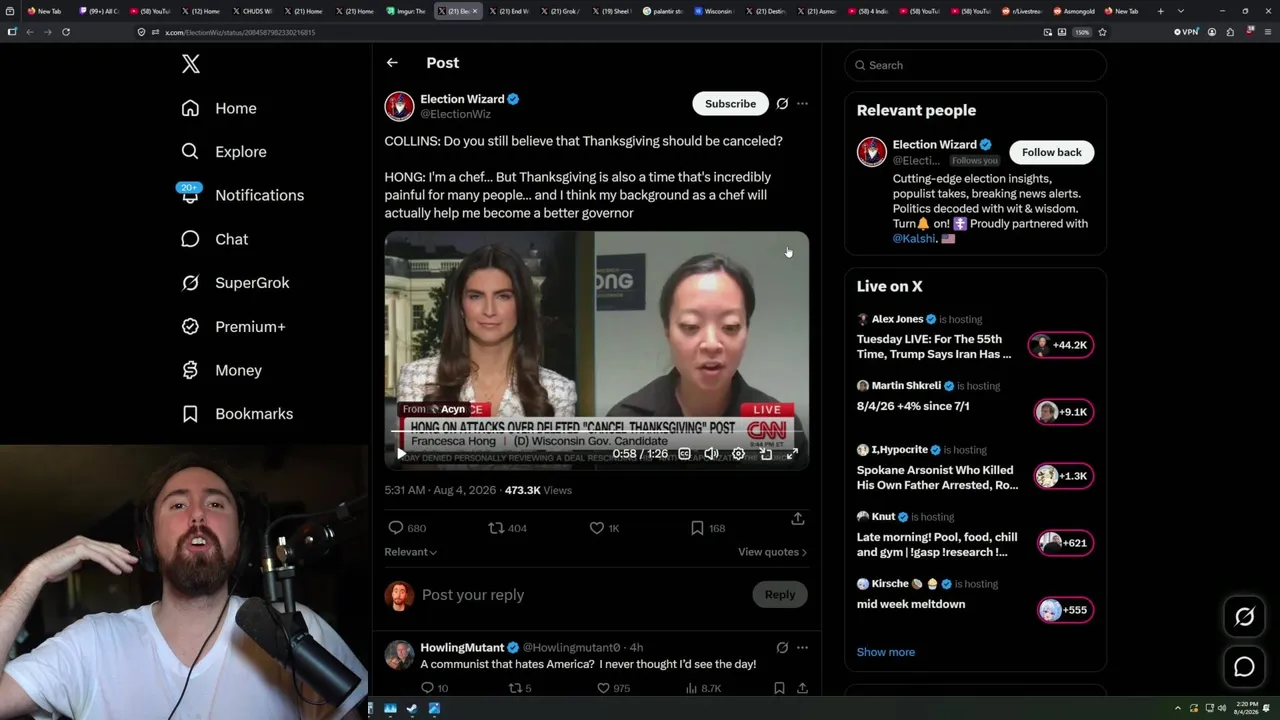
Task: Go back using the Post back arrow
Action: coord(392,63)
